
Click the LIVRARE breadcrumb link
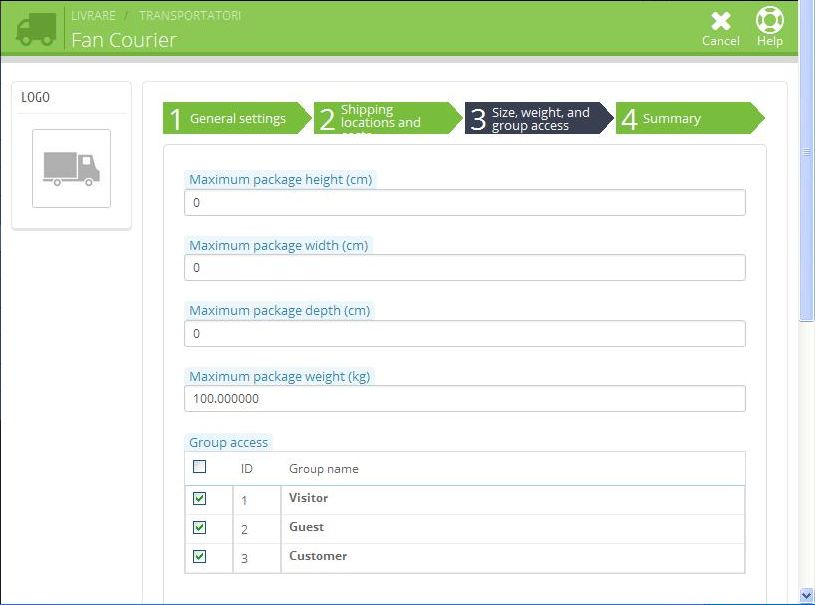point(93,16)
